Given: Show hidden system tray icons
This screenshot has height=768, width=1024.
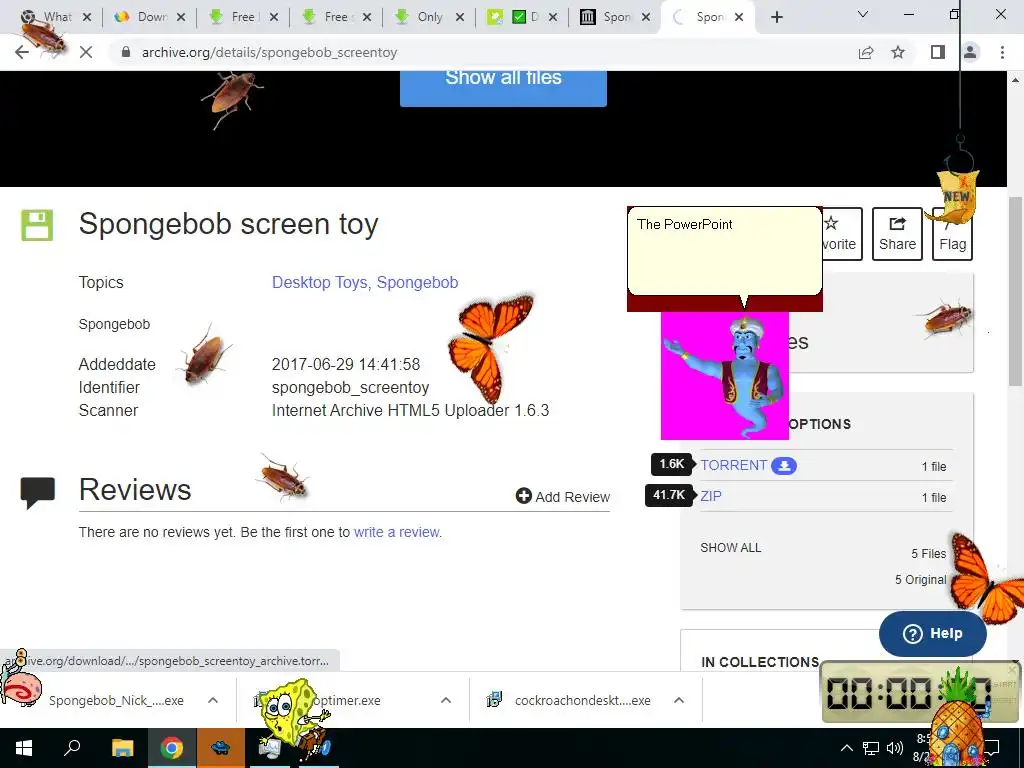Looking at the screenshot, I should pos(846,748).
